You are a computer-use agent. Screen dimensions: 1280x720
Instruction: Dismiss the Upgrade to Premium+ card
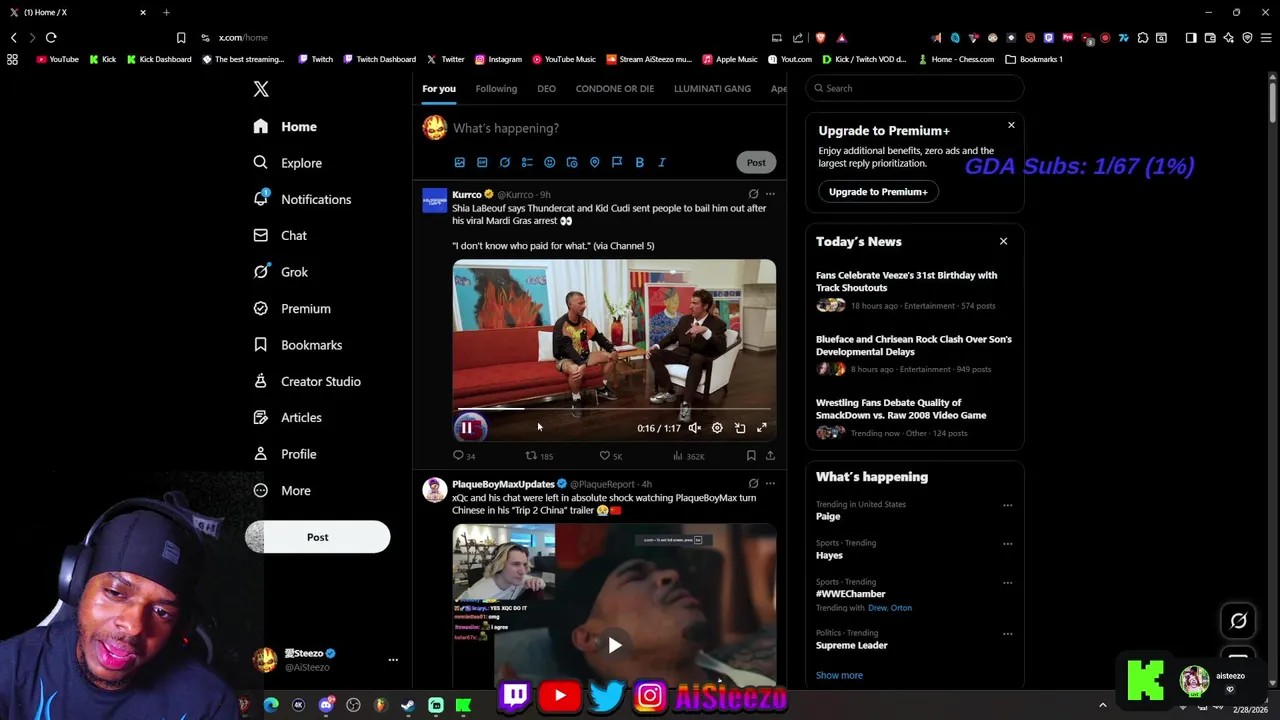pyautogui.click(x=1011, y=125)
